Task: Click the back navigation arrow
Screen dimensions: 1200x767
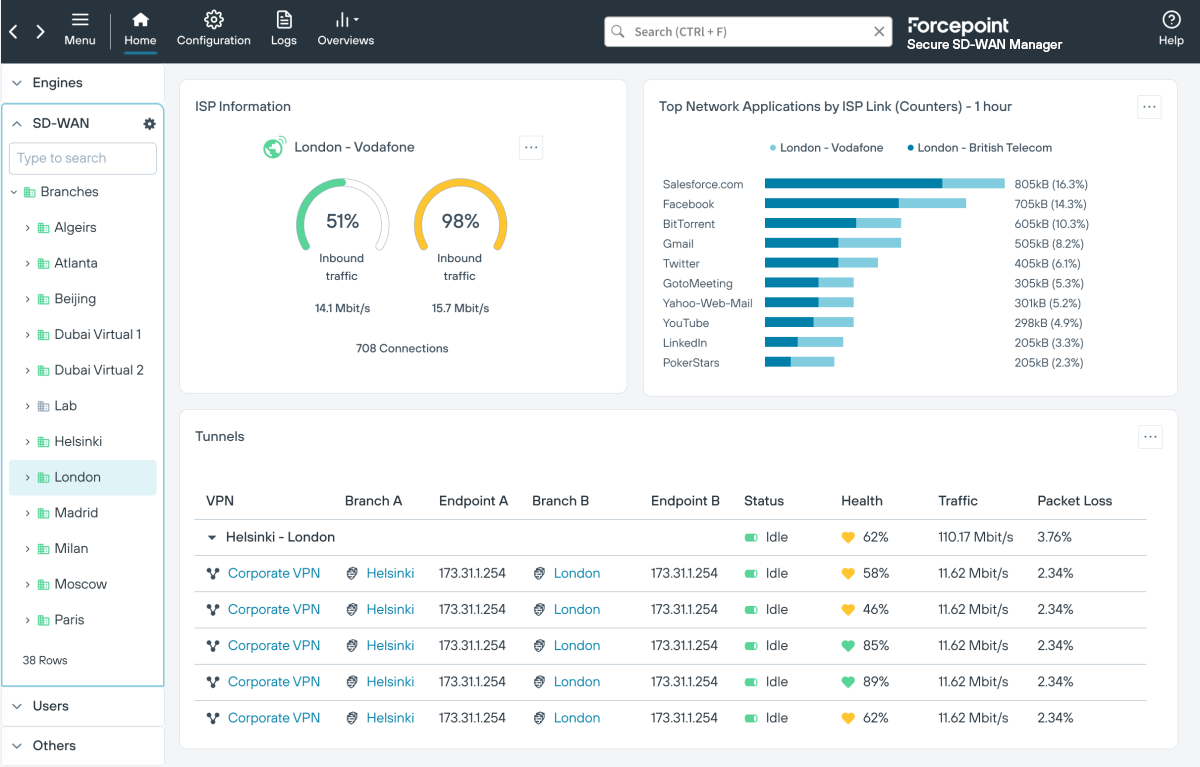Action: [14, 31]
